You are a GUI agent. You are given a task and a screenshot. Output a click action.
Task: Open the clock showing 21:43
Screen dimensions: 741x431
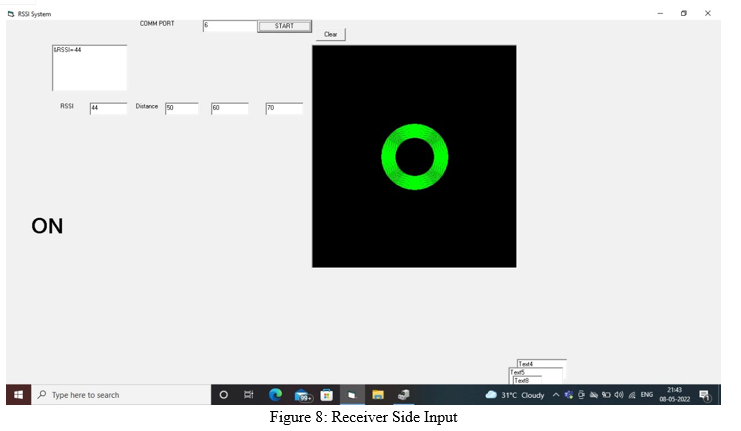[x=675, y=395]
